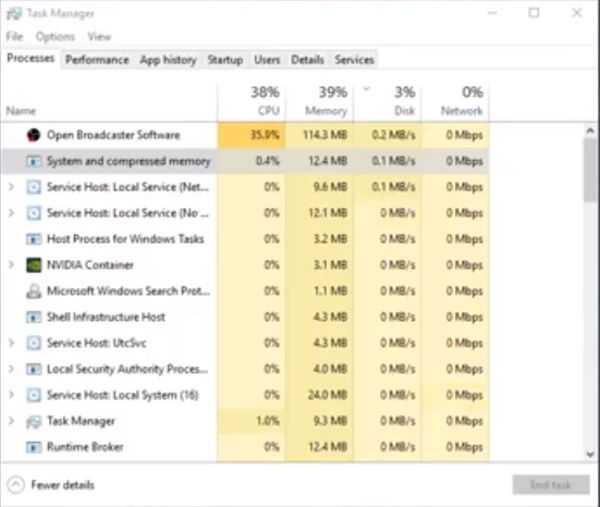600x507 pixels.
Task: Click the 1.1 MB memory value
Action: click(330, 291)
